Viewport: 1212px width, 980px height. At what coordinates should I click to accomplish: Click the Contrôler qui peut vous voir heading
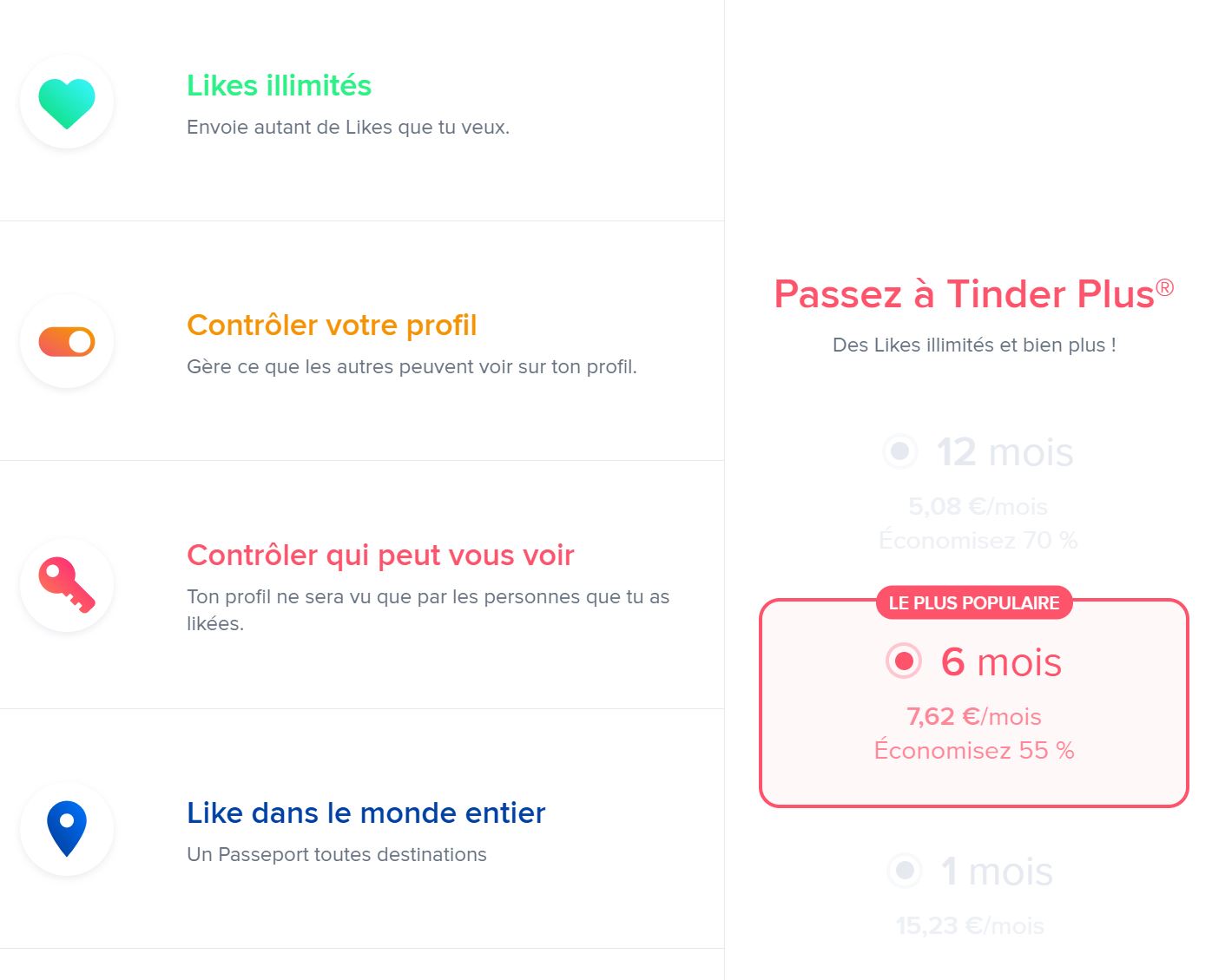pos(380,555)
